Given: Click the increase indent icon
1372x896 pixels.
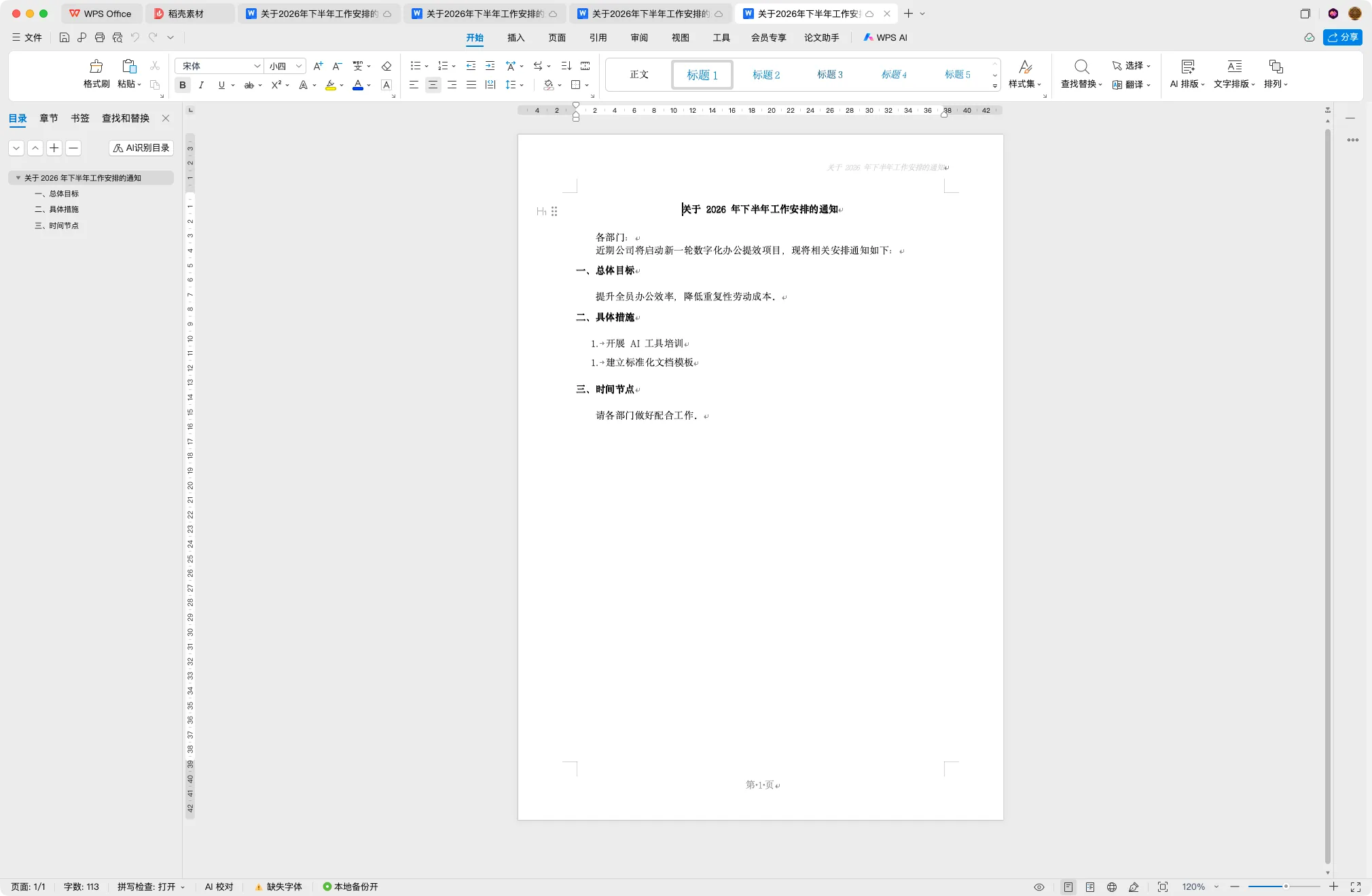Looking at the screenshot, I should (x=490, y=66).
